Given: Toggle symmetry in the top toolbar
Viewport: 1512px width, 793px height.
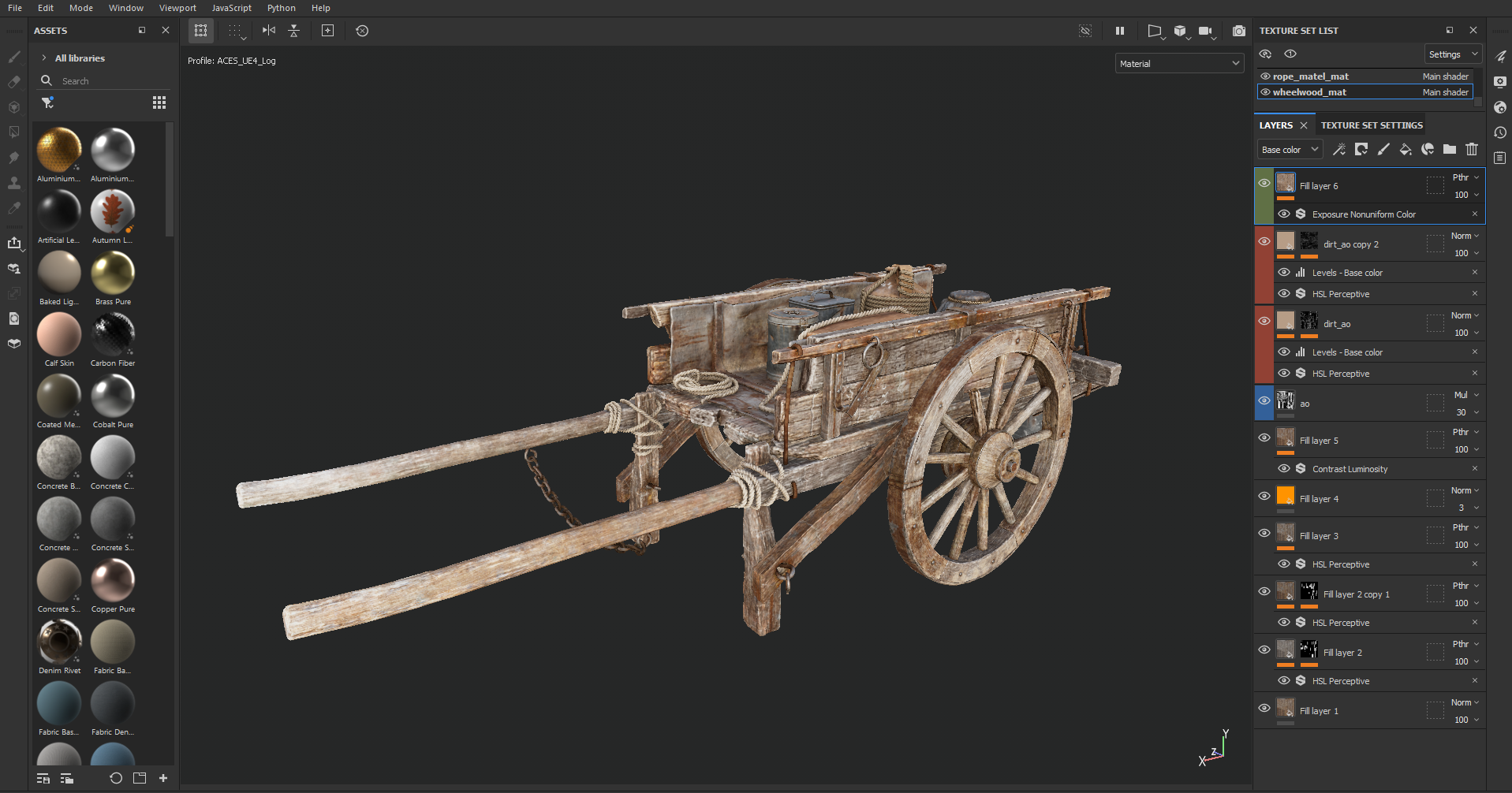Looking at the screenshot, I should click(269, 31).
